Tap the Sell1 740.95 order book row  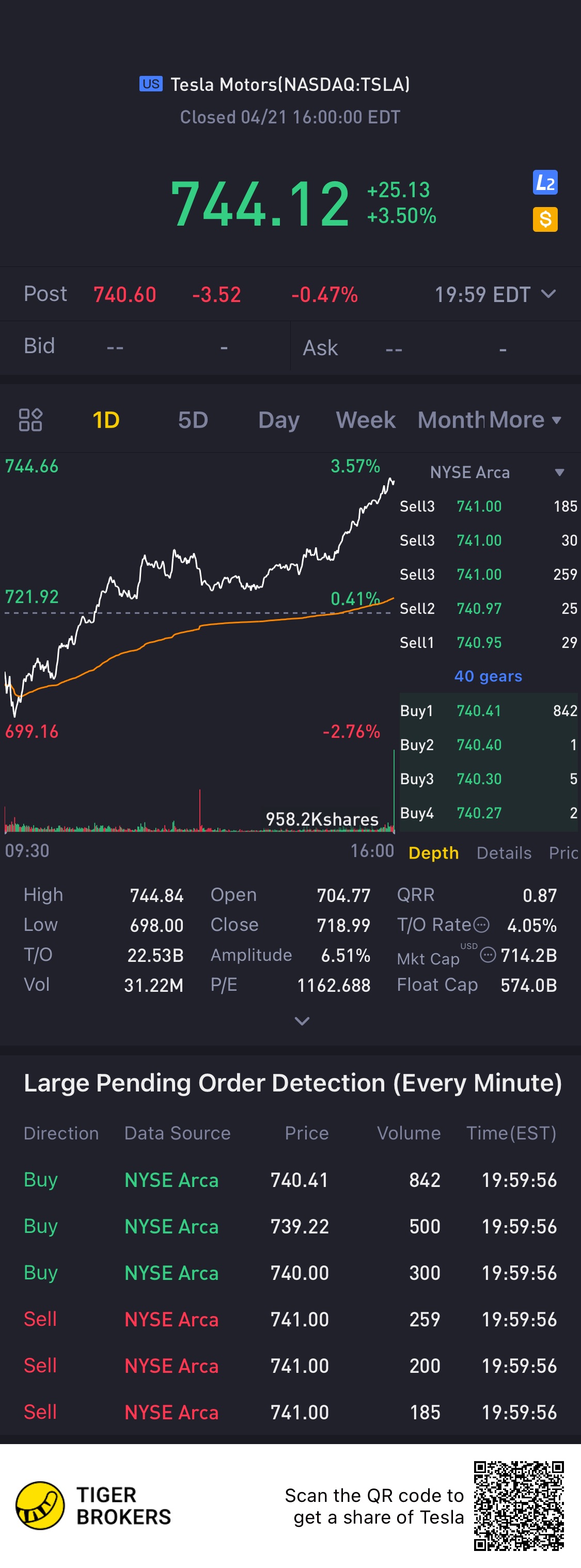[488, 642]
